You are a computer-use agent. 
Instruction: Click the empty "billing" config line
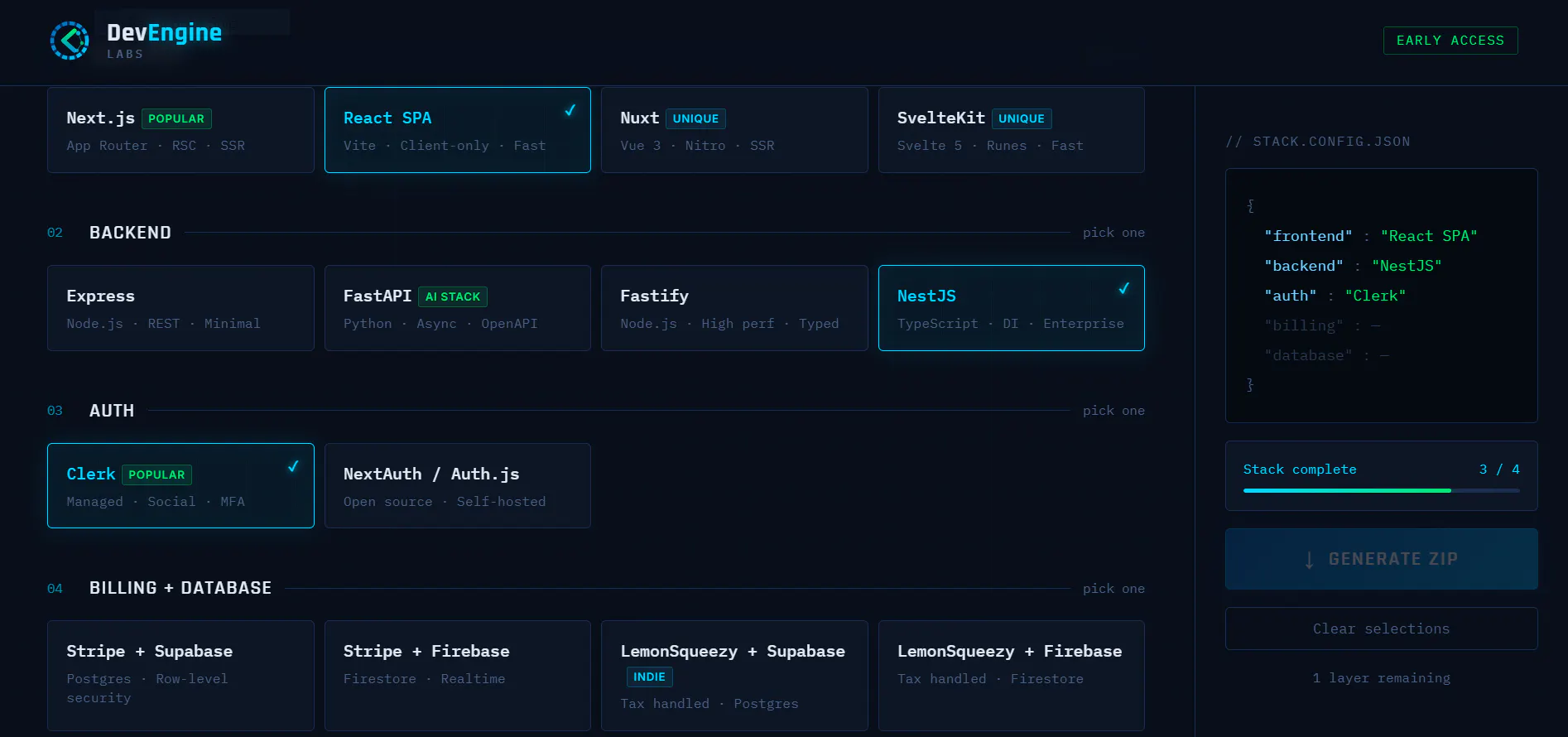(x=1322, y=325)
